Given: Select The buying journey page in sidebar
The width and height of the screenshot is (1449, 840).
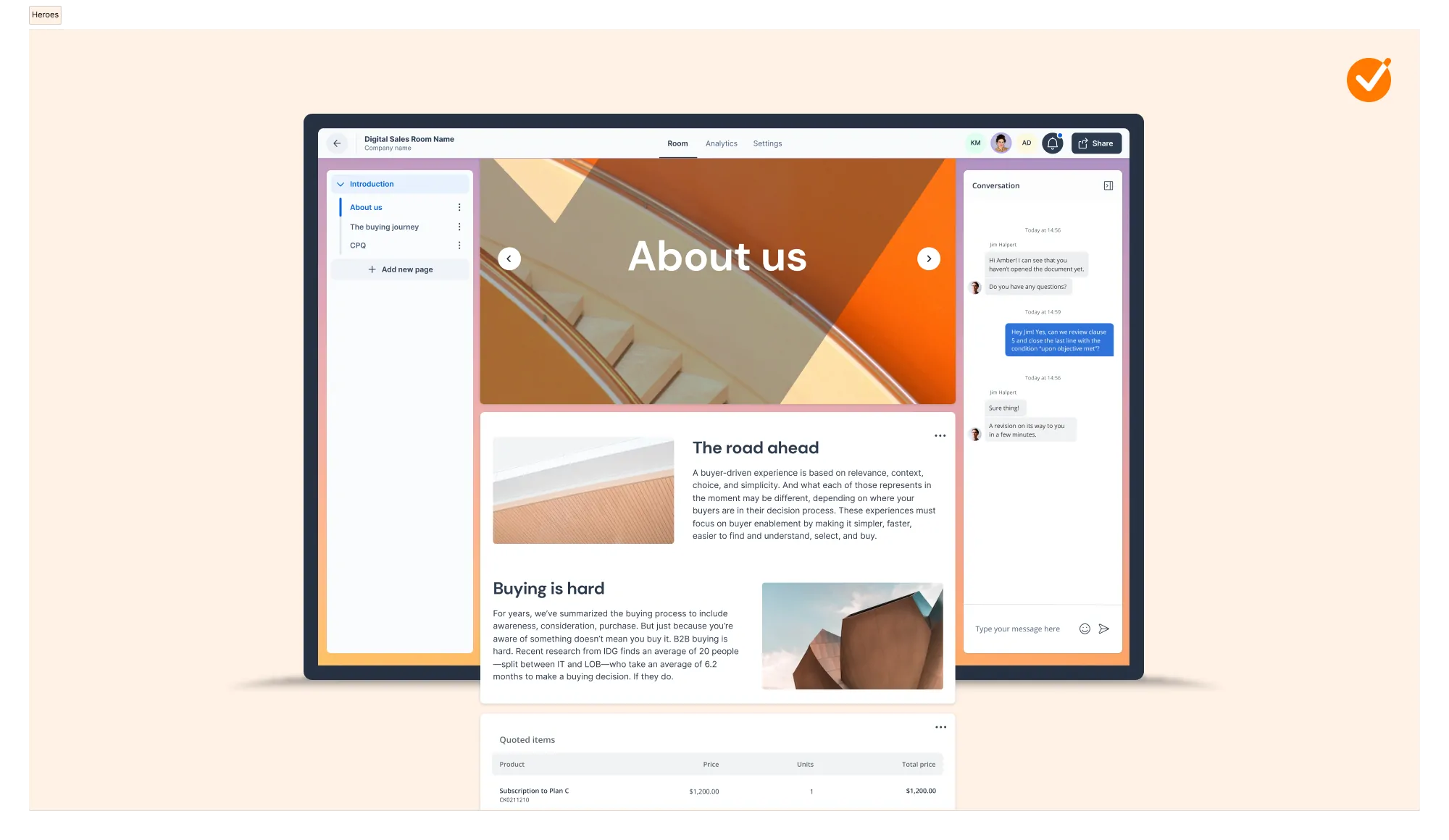Looking at the screenshot, I should (384, 226).
